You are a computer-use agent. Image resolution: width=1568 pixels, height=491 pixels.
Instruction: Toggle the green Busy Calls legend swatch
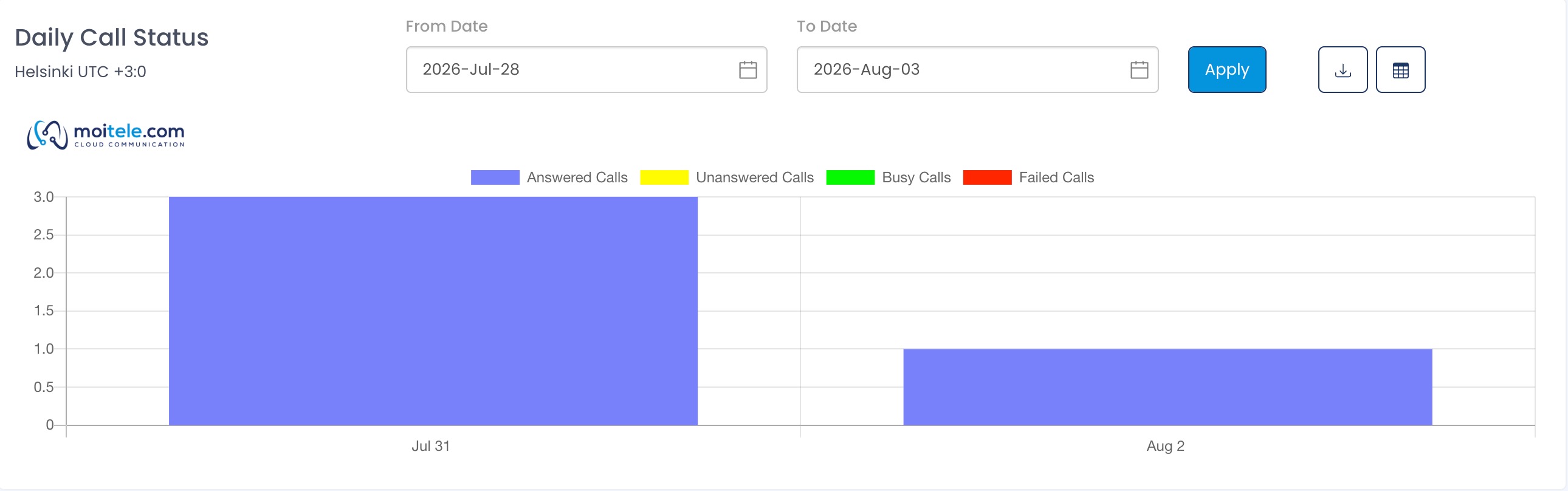850,177
